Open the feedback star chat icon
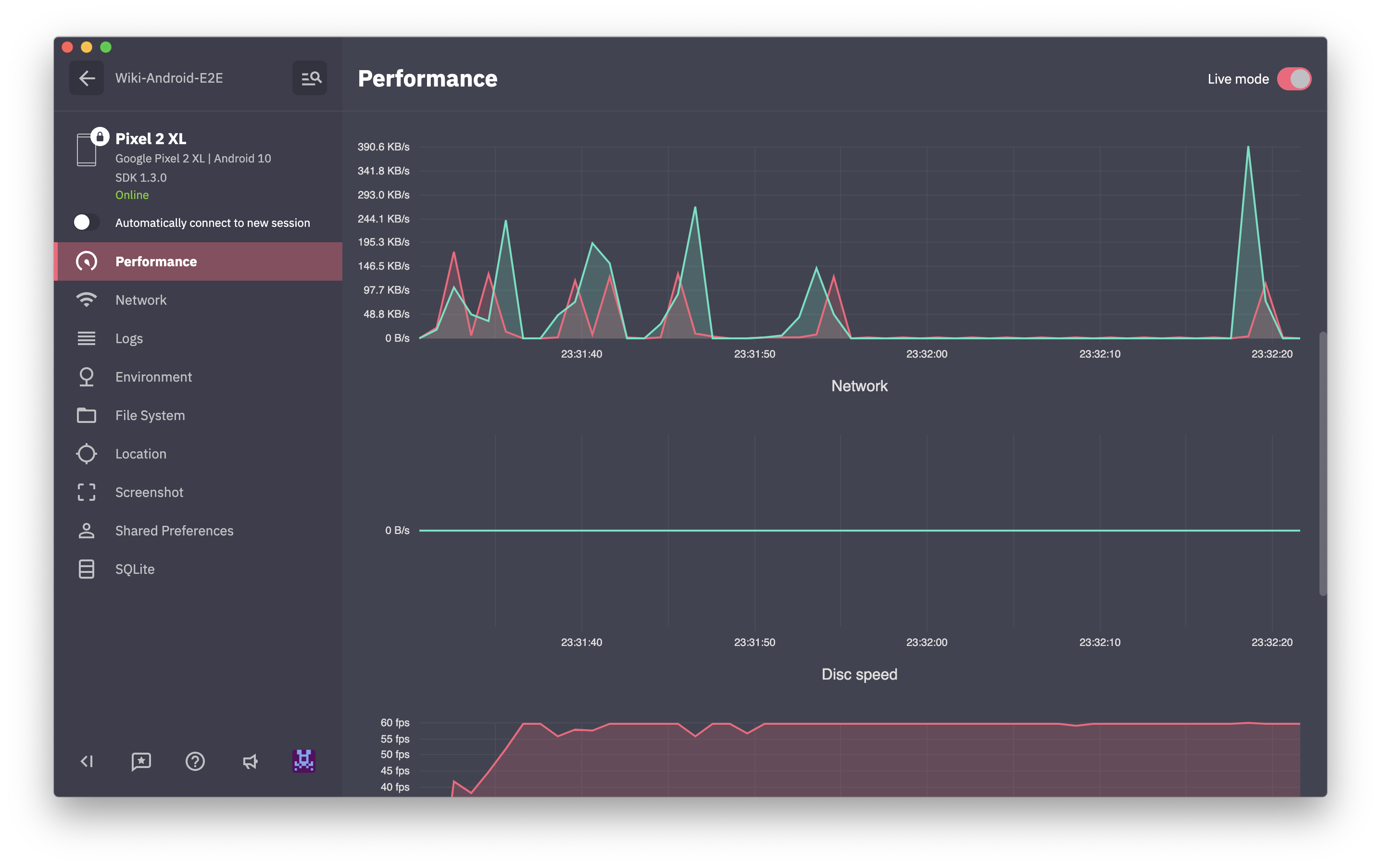This screenshot has height=868, width=1381. coord(141,761)
